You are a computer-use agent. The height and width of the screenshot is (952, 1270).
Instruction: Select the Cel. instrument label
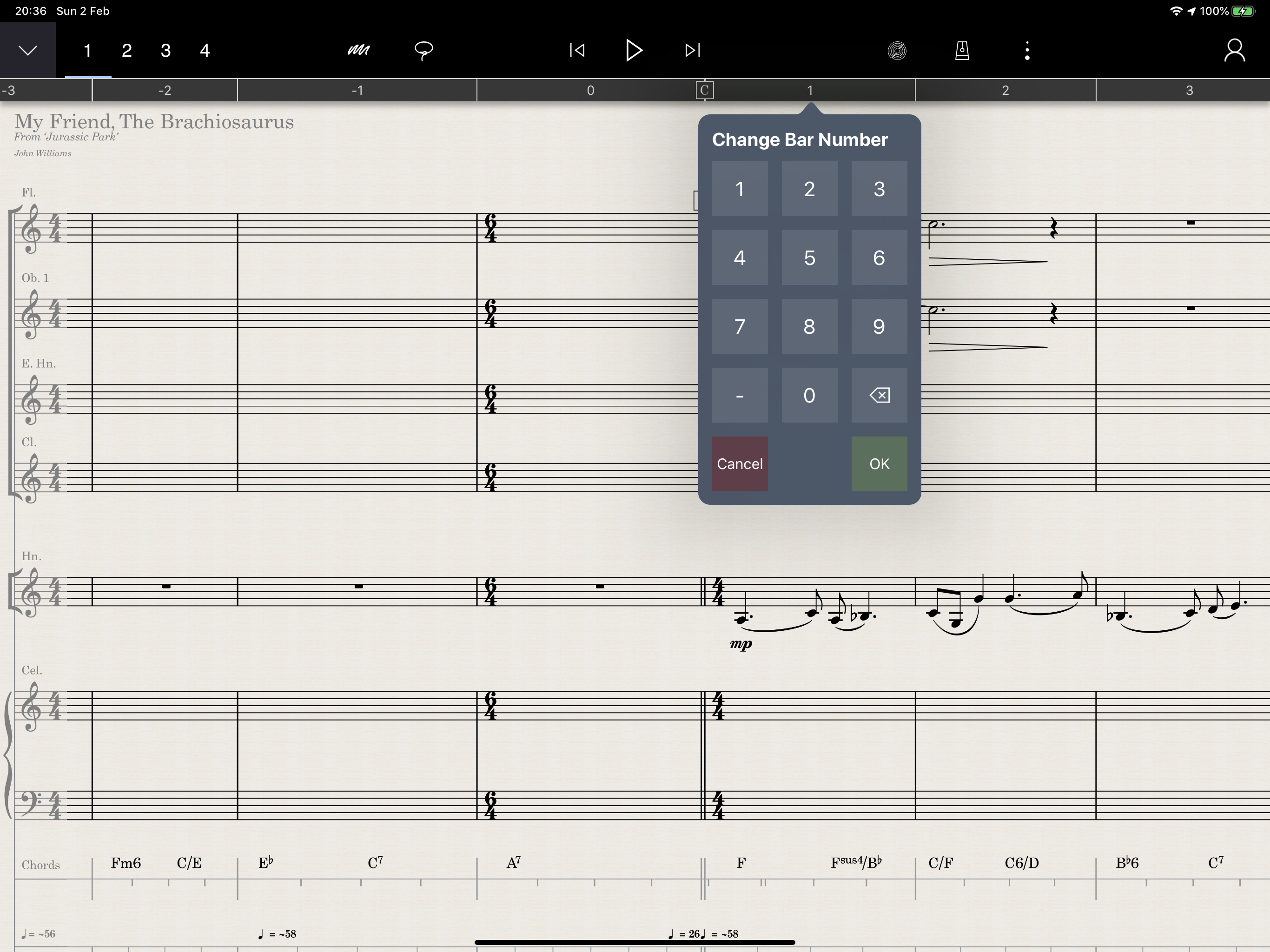tap(32, 671)
